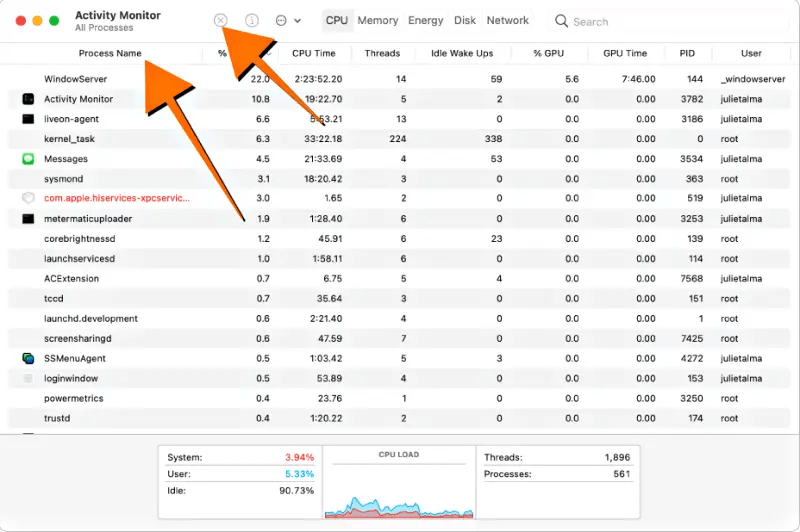Sort by Threads column header

[x=382, y=53]
